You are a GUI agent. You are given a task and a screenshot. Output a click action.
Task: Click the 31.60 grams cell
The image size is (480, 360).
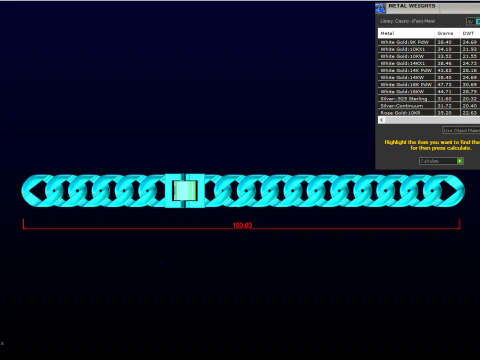click(x=447, y=99)
